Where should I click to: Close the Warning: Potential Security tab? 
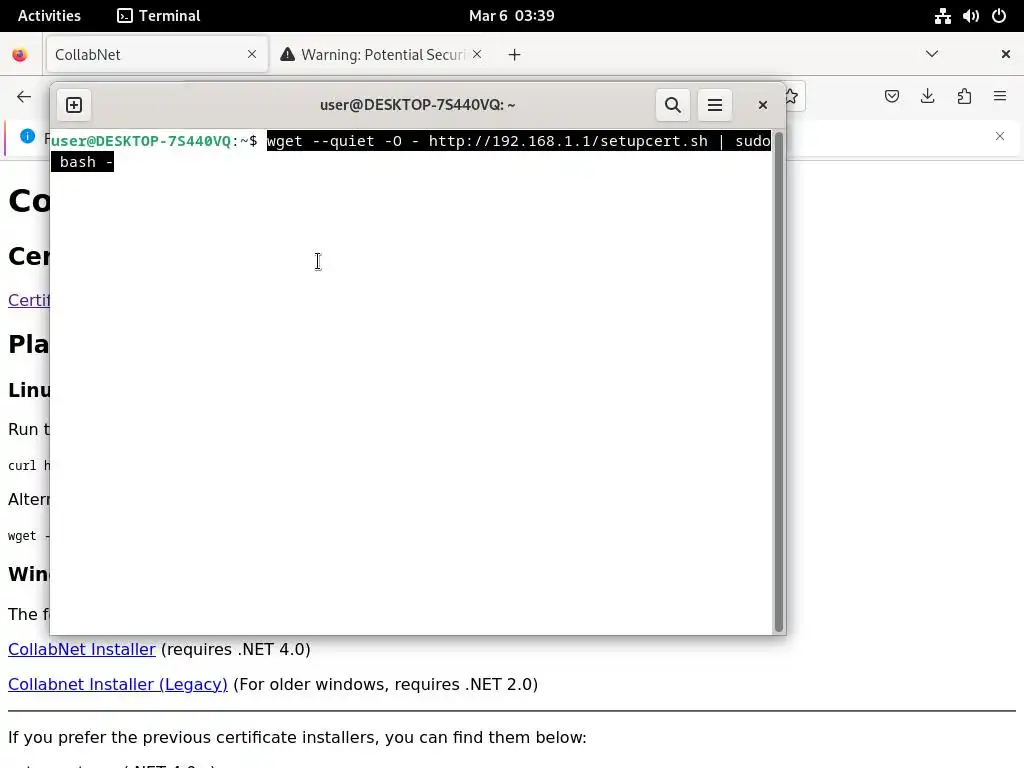point(477,54)
